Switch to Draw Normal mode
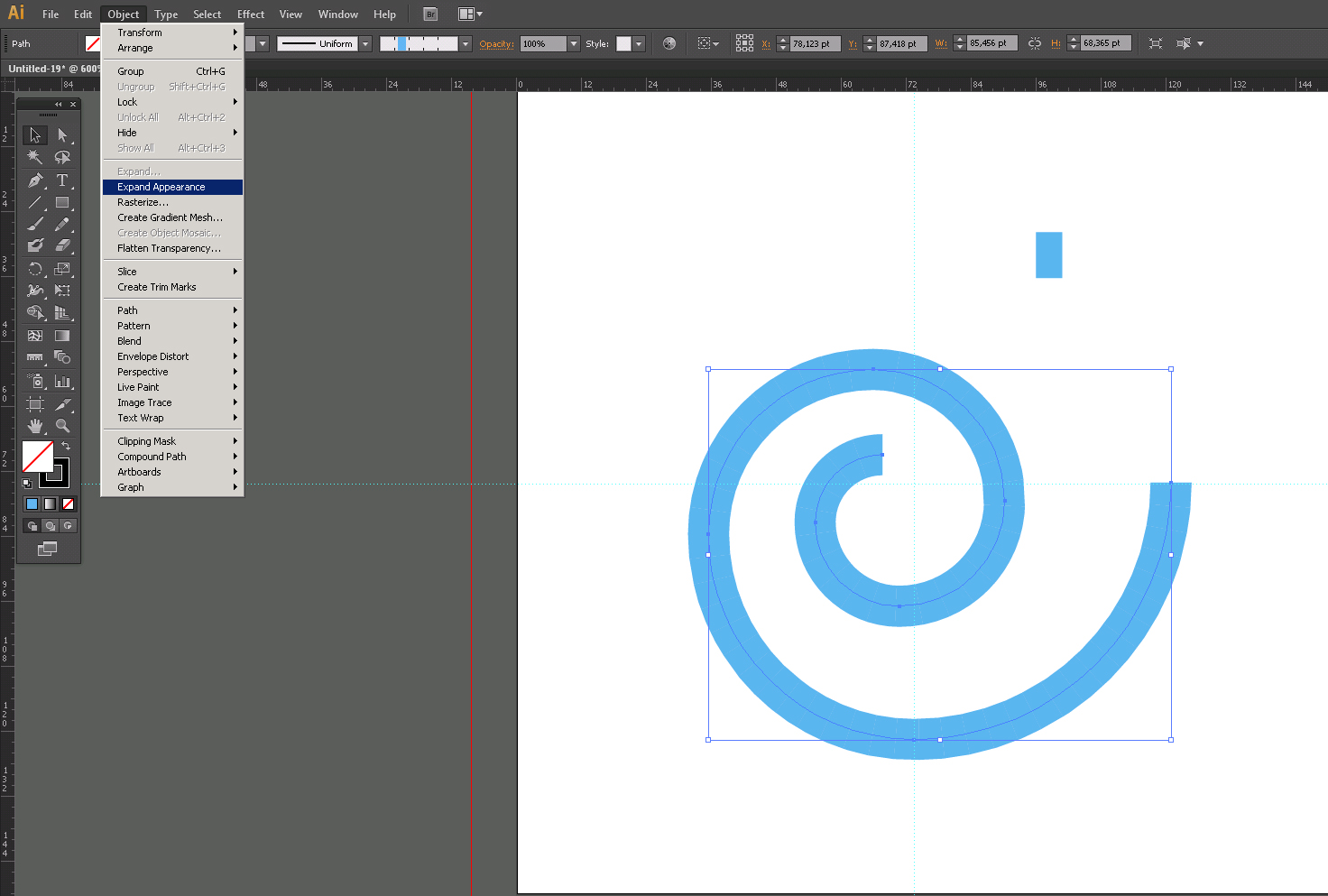Viewport: 1328px width, 896px height. [32, 526]
